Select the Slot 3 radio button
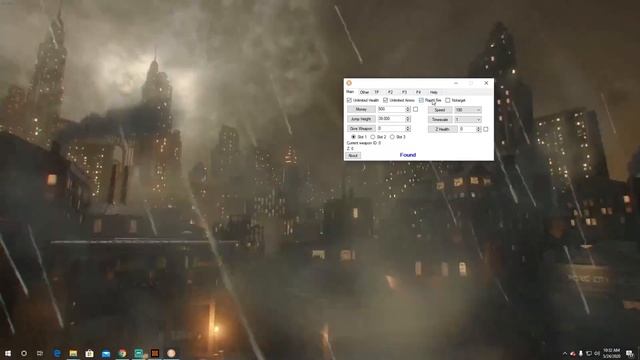The width and height of the screenshot is (640, 360). [392, 137]
